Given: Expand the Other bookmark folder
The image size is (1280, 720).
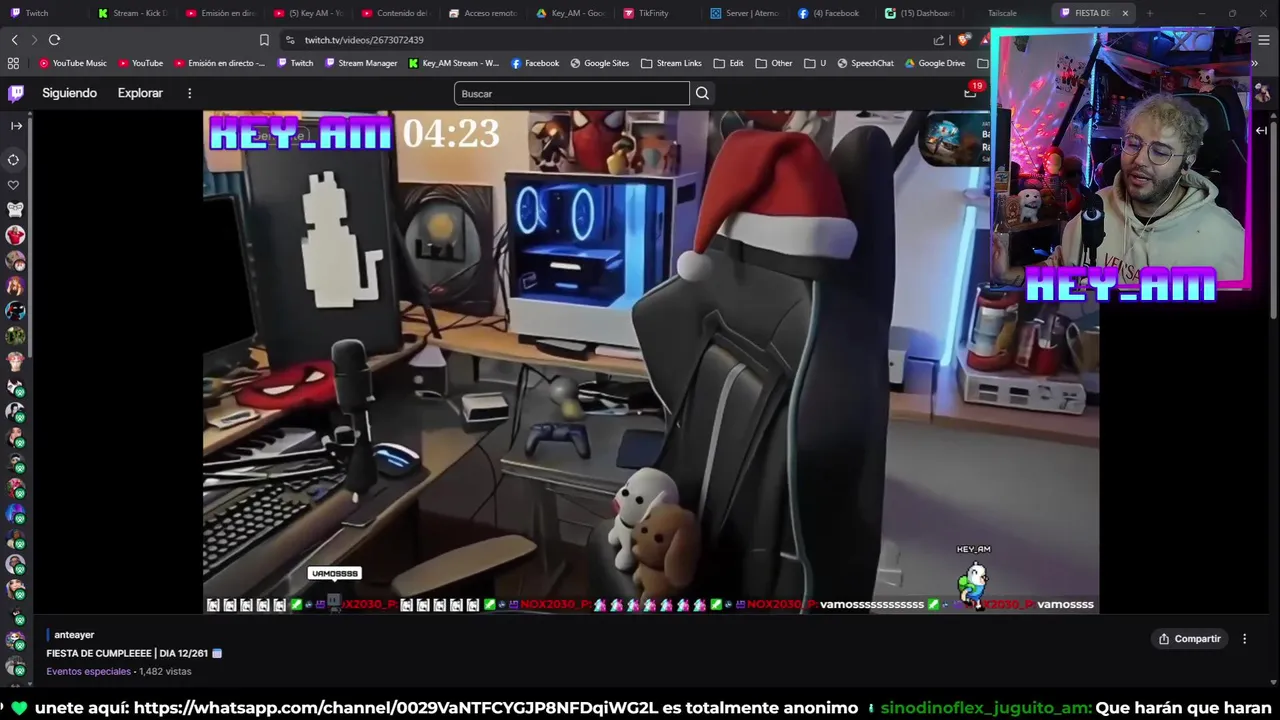Looking at the screenshot, I should pos(774,63).
